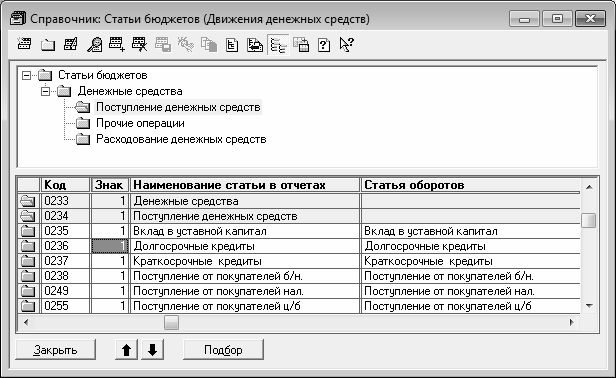Click the Код column header

tap(65, 185)
